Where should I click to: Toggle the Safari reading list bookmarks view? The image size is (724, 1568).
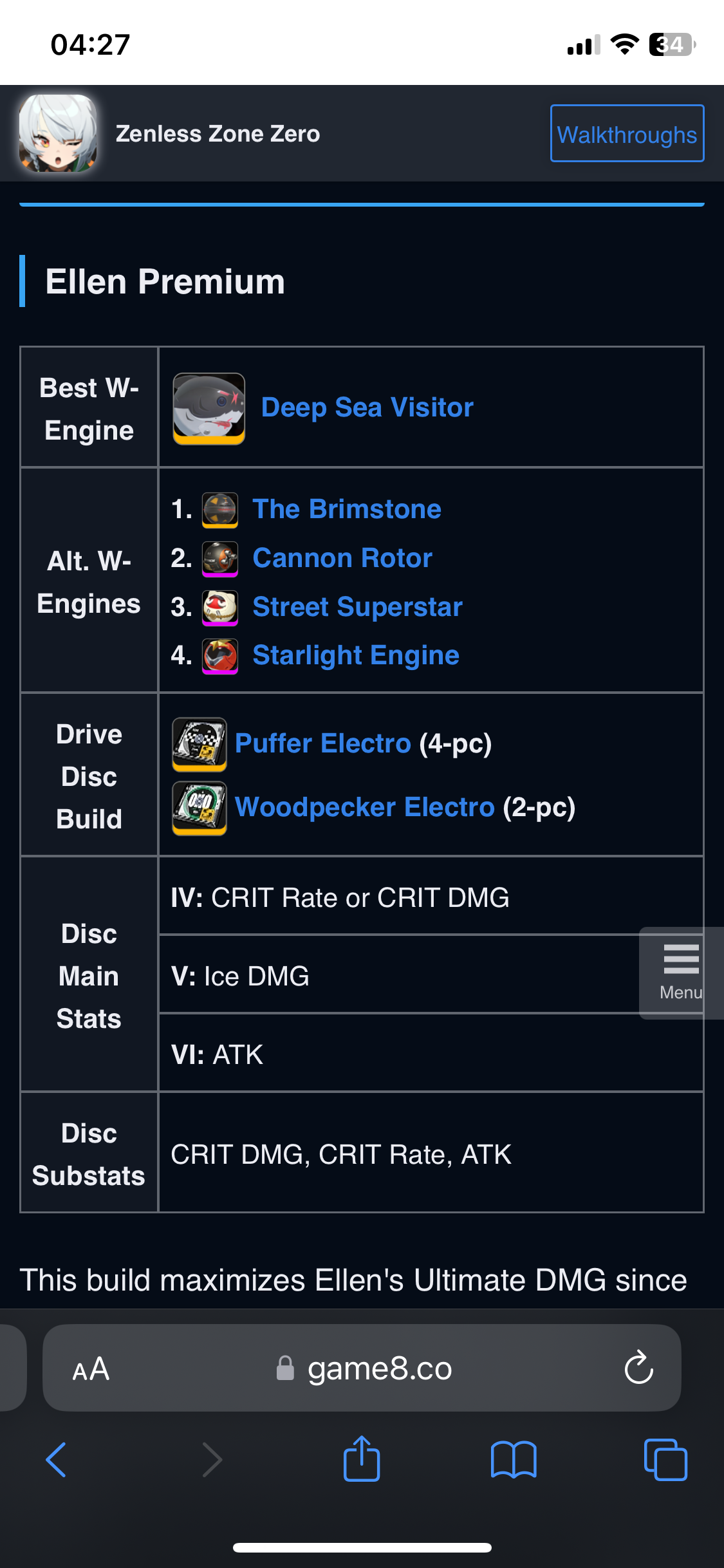pyautogui.click(x=514, y=1460)
